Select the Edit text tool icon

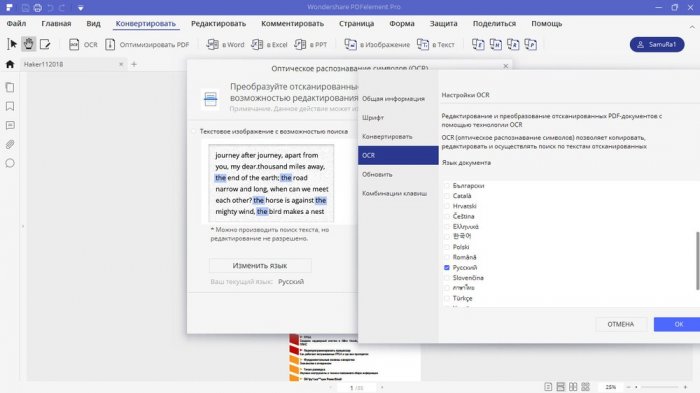(x=45, y=44)
